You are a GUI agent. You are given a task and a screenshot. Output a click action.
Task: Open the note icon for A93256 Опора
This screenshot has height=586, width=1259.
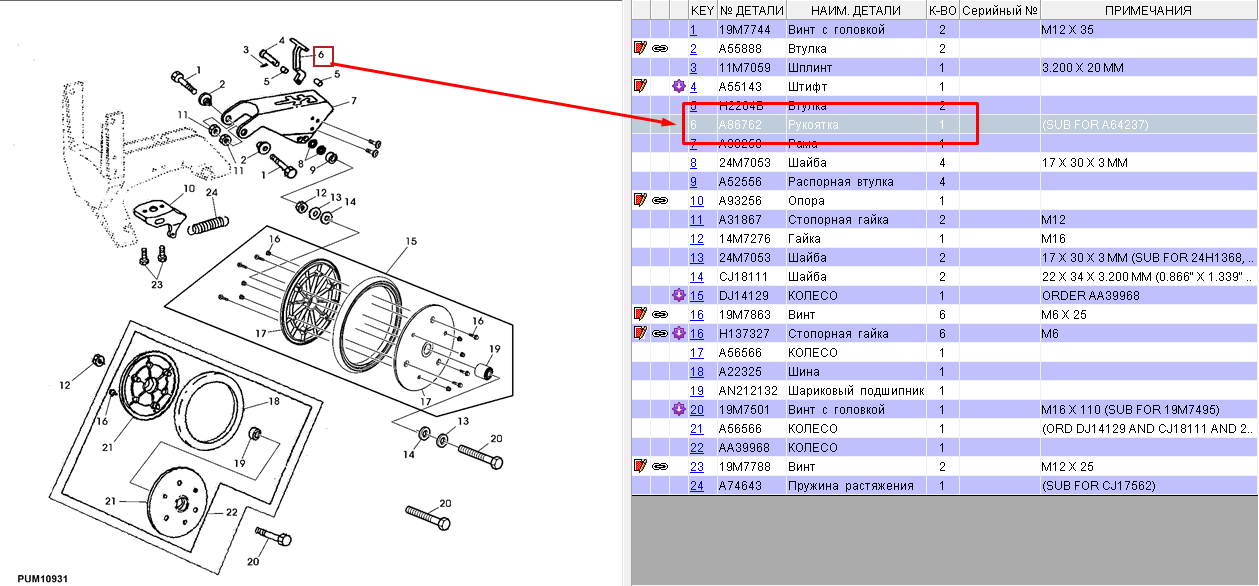coord(640,200)
